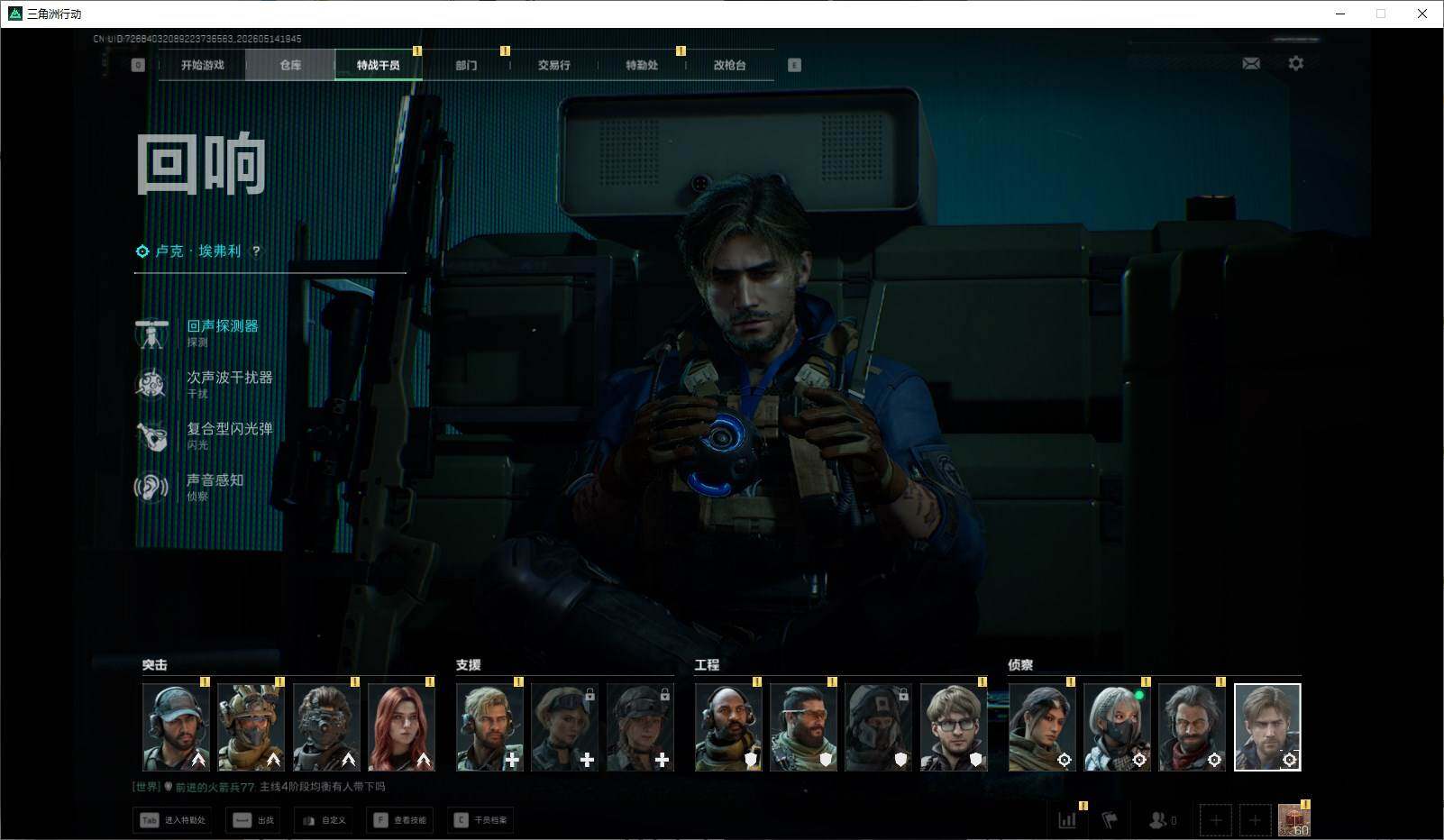Open the 干员档案 button
Image resolution: width=1444 pixels, height=840 pixels.
pyautogui.click(x=480, y=820)
